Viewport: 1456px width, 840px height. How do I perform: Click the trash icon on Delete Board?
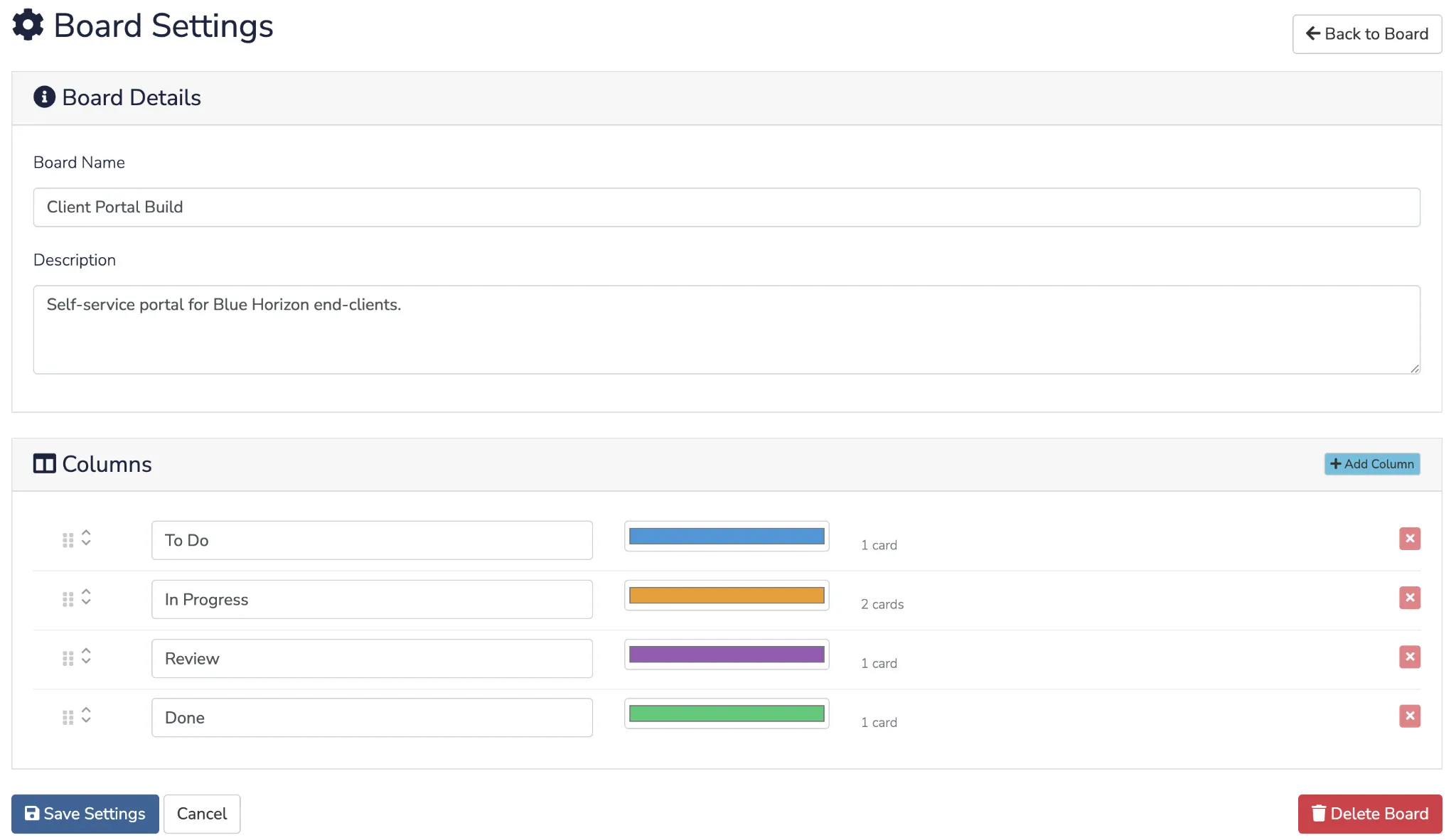coord(1319,813)
